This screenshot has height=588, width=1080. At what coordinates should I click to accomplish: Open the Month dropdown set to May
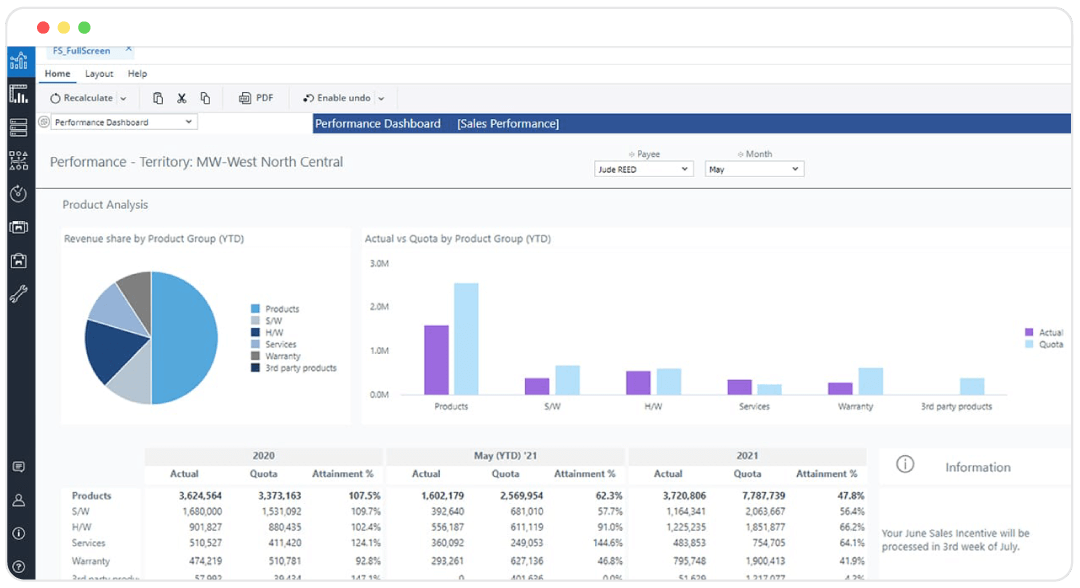pyautogui.click(x=754, y=168)
